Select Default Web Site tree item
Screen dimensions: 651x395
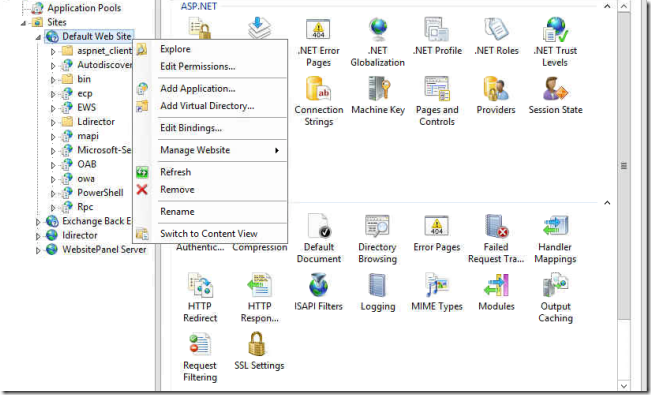pos(97,37)
